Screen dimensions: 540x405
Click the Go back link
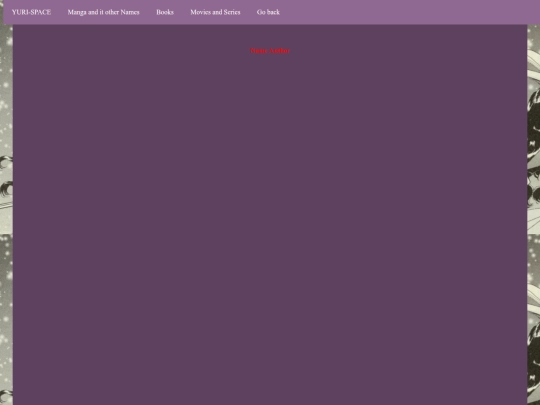[268, 12]
